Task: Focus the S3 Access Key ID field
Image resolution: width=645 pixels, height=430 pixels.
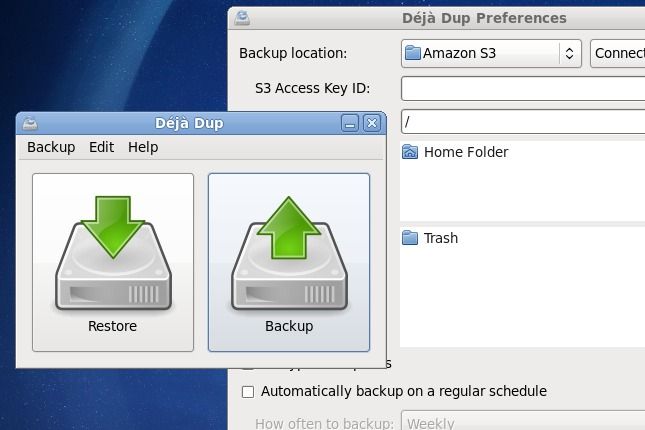Action: tap(523, 88)
